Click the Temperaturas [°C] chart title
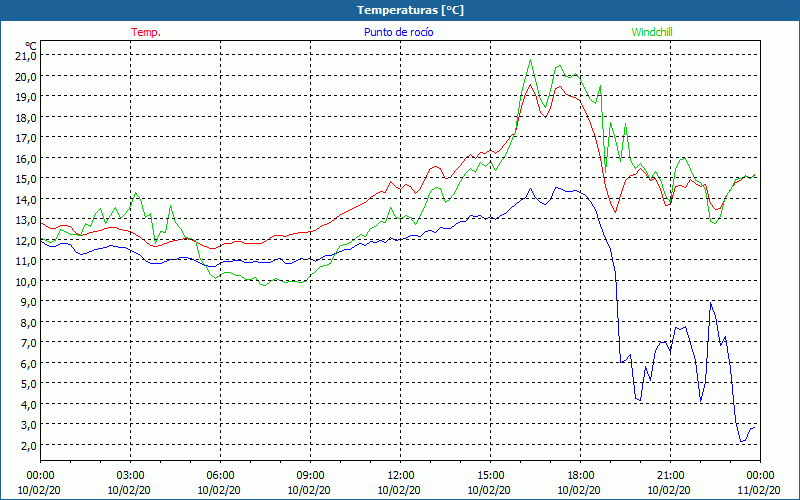Screen dimensions: 800x500 pos(410,10)
